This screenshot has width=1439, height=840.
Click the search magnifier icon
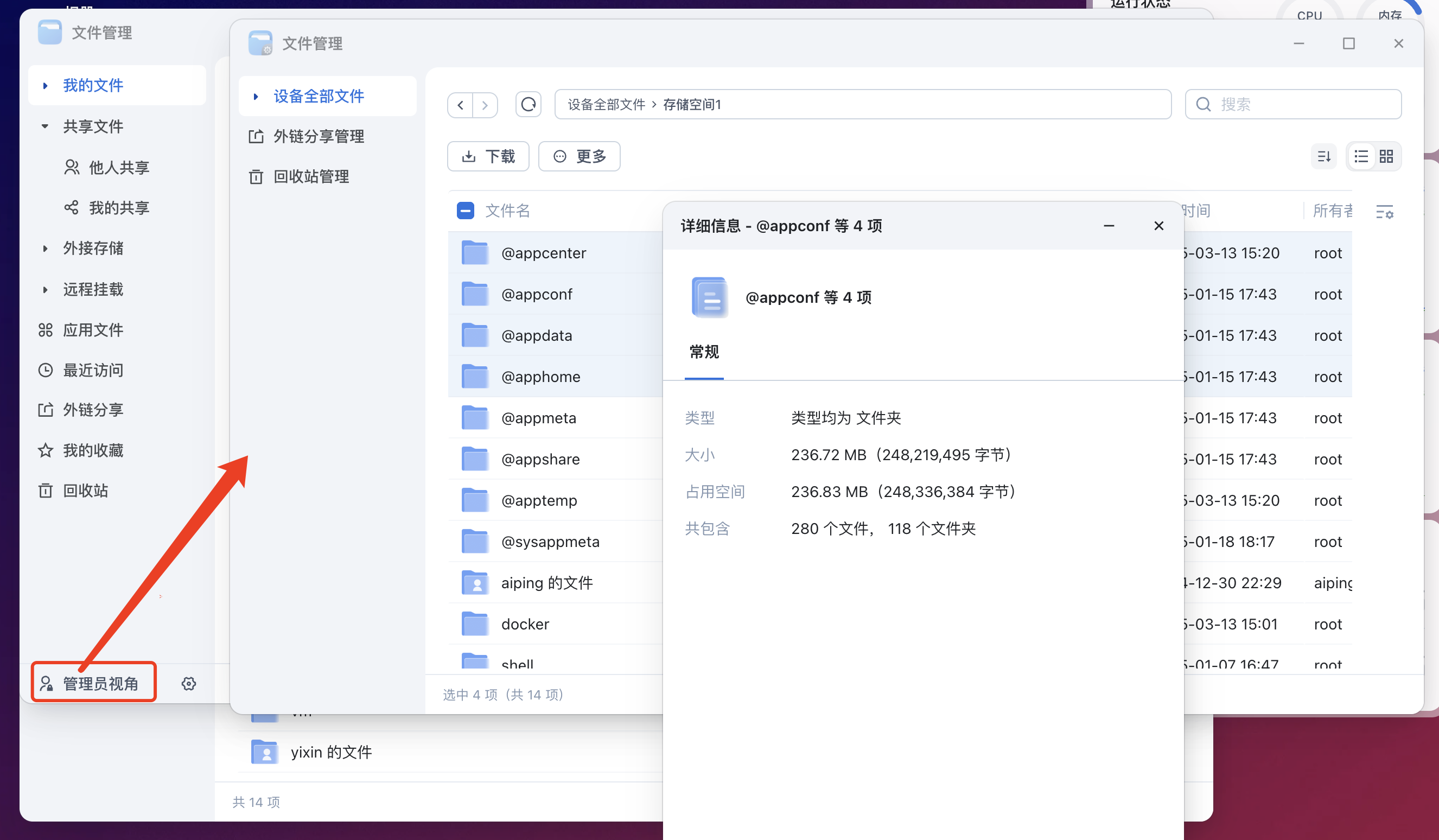tap(1203, 105)
